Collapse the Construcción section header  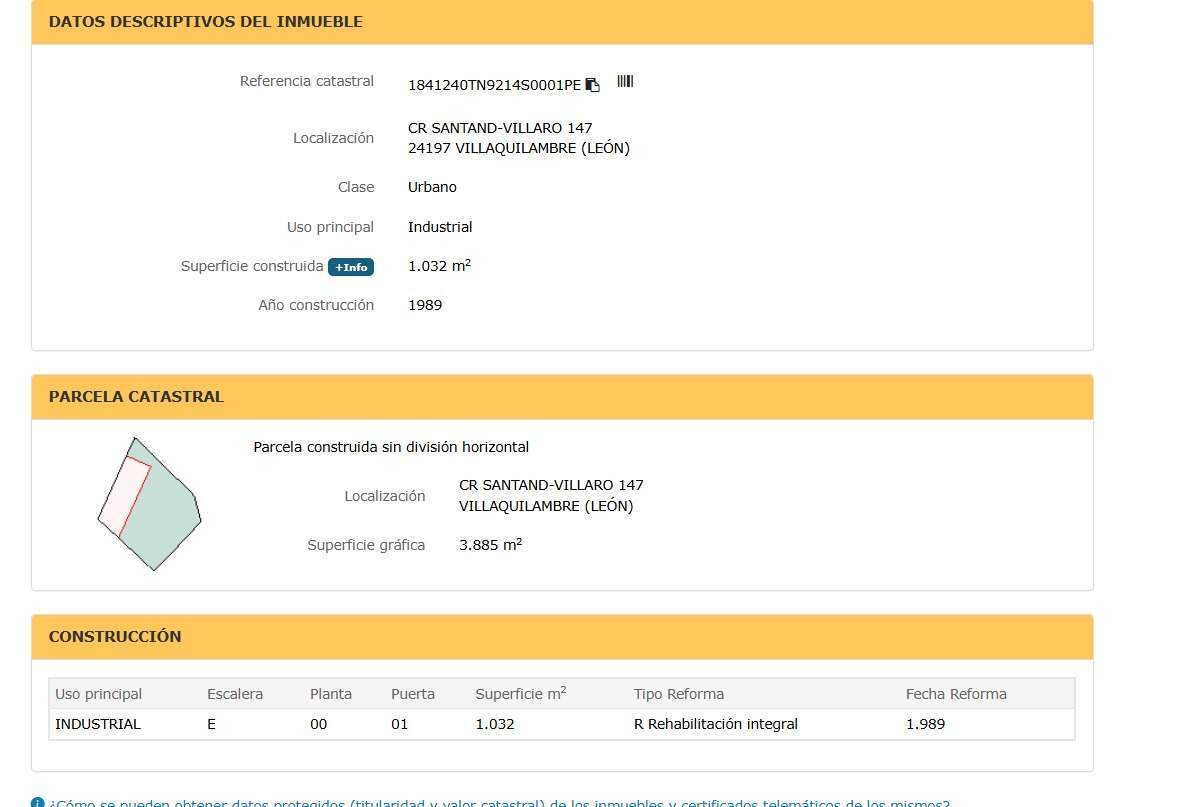click(562, 637)
